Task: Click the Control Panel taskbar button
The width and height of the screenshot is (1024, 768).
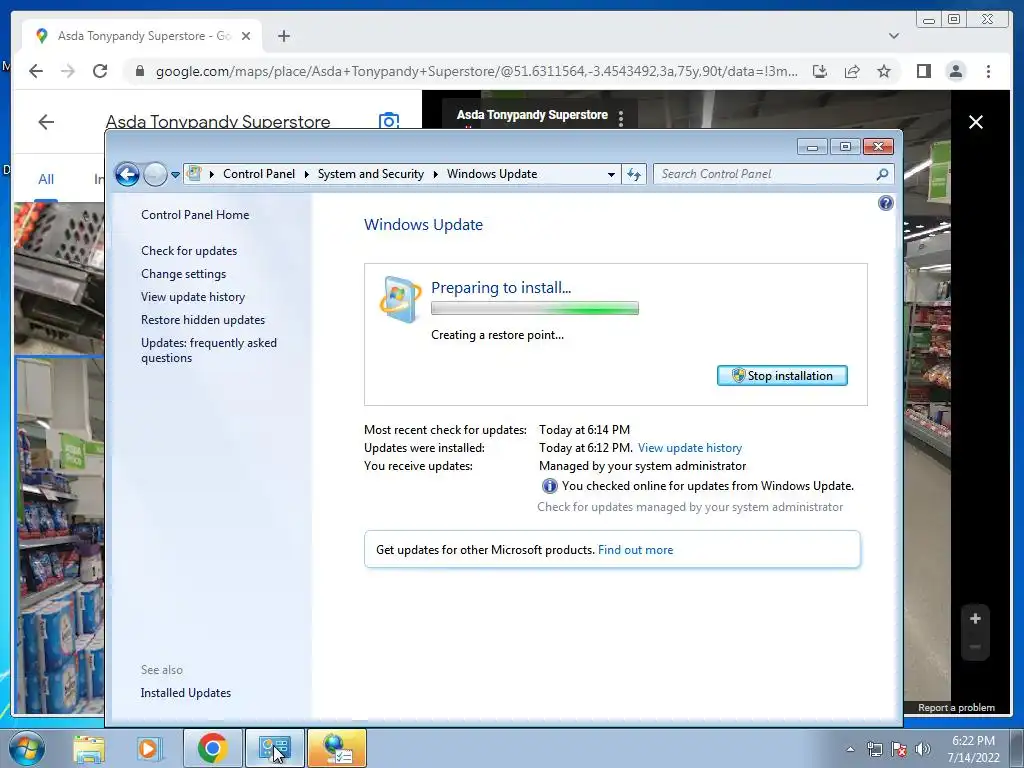Action: tap(274, 748)
